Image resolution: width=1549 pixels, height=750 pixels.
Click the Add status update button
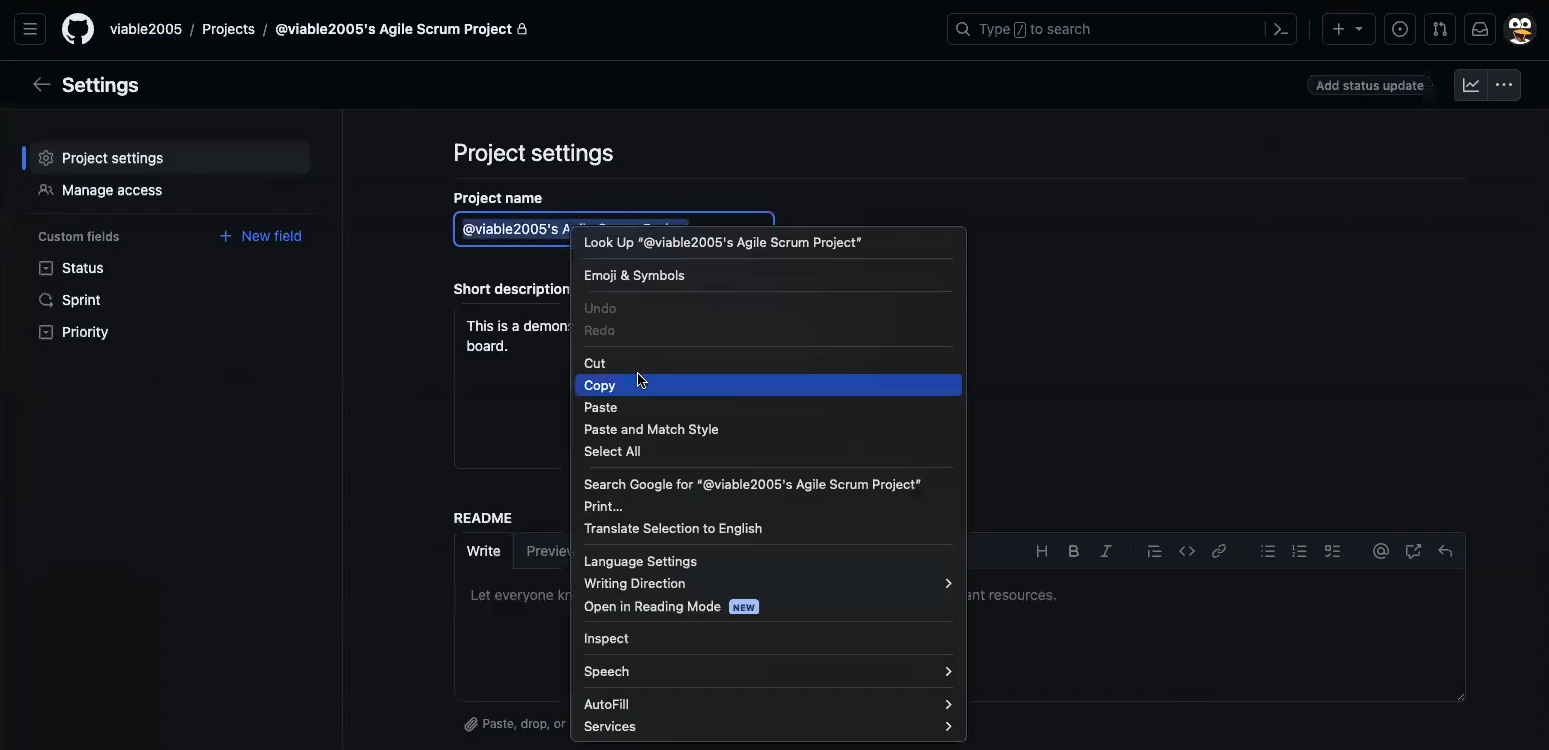click(x=1369, y=86)
